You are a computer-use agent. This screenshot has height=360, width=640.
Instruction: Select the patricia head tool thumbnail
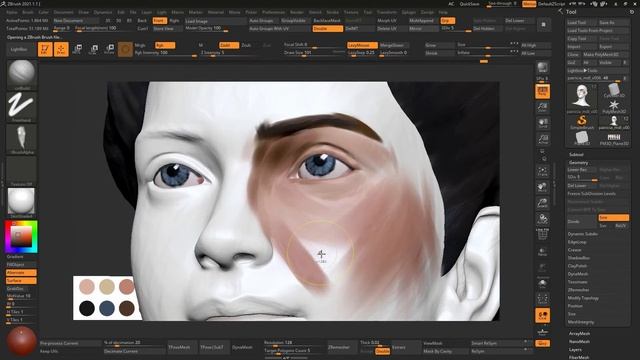(582, 98)
